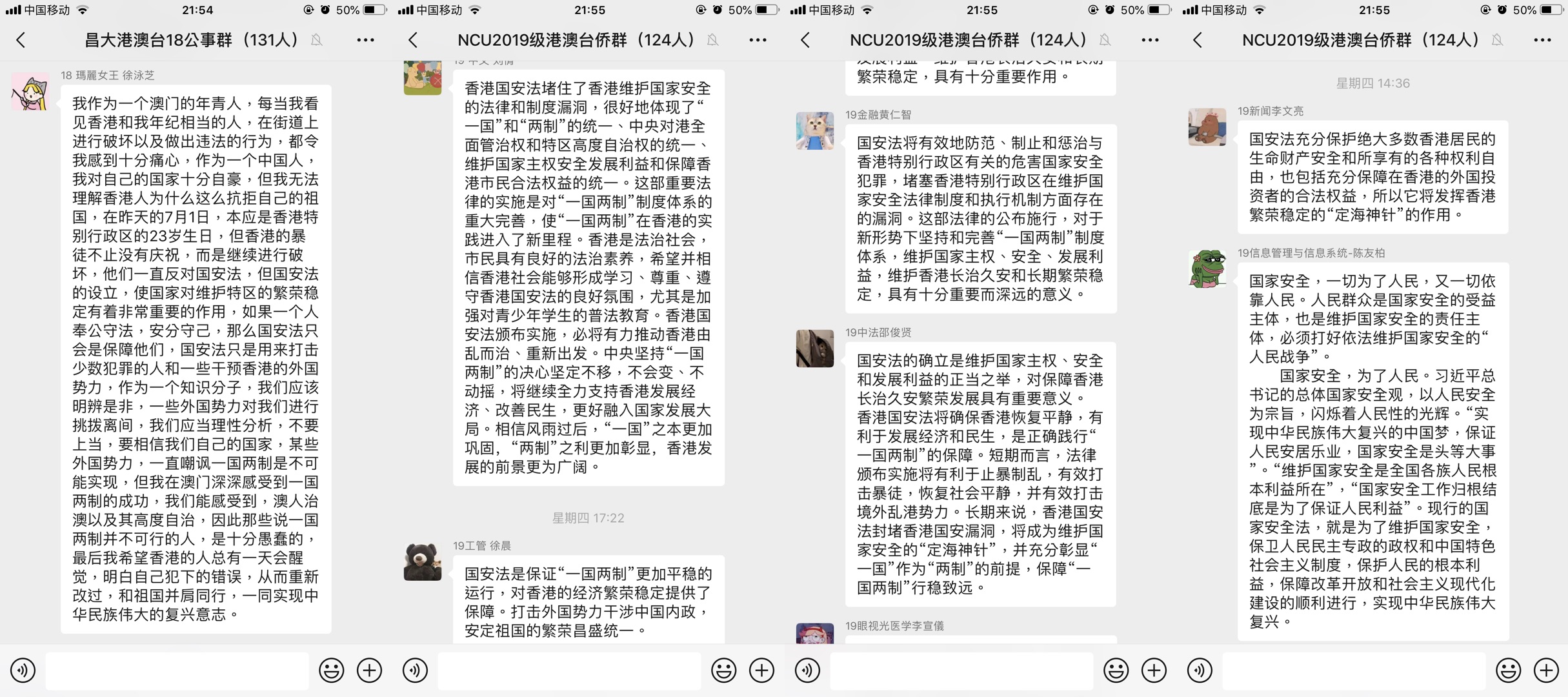The height and width of the screenshot is (697, 1568).
Task: Tap message input field in first chat
Action: point(177,671)
